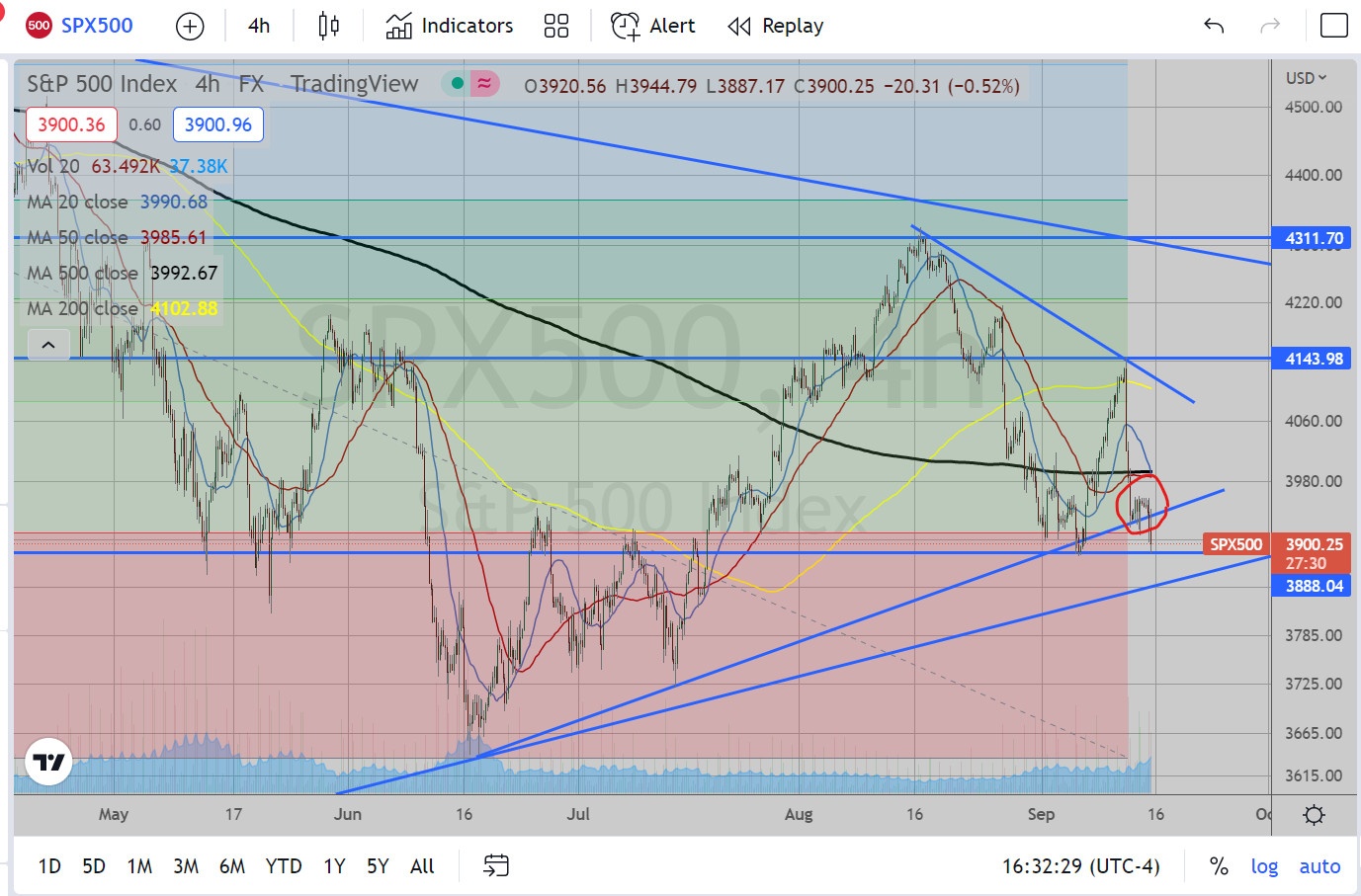Viewport: 1361px width, 896px height.
Task: Set range to 5Y
Action: [x=378, y=866]
